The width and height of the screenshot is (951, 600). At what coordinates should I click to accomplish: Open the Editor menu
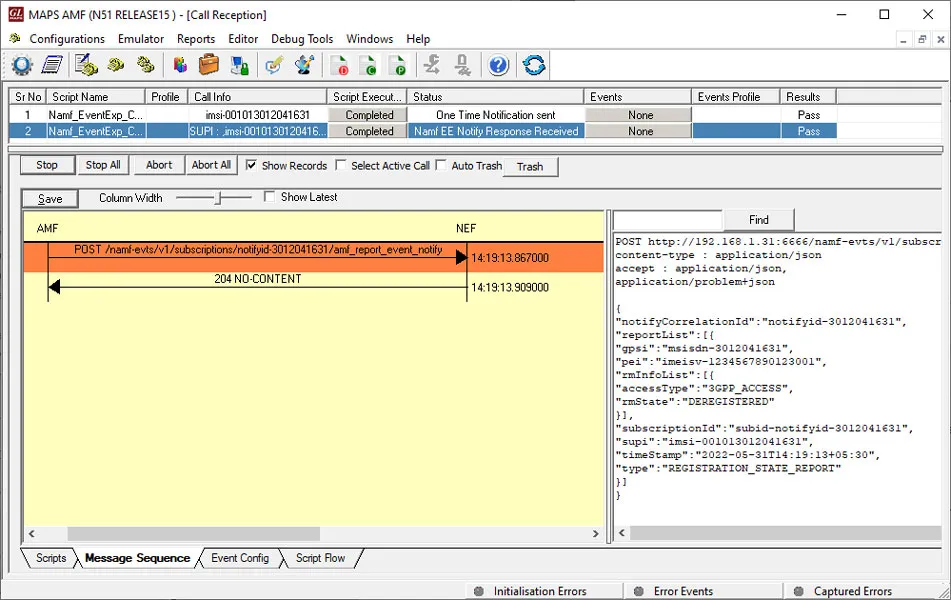point(243,39)
